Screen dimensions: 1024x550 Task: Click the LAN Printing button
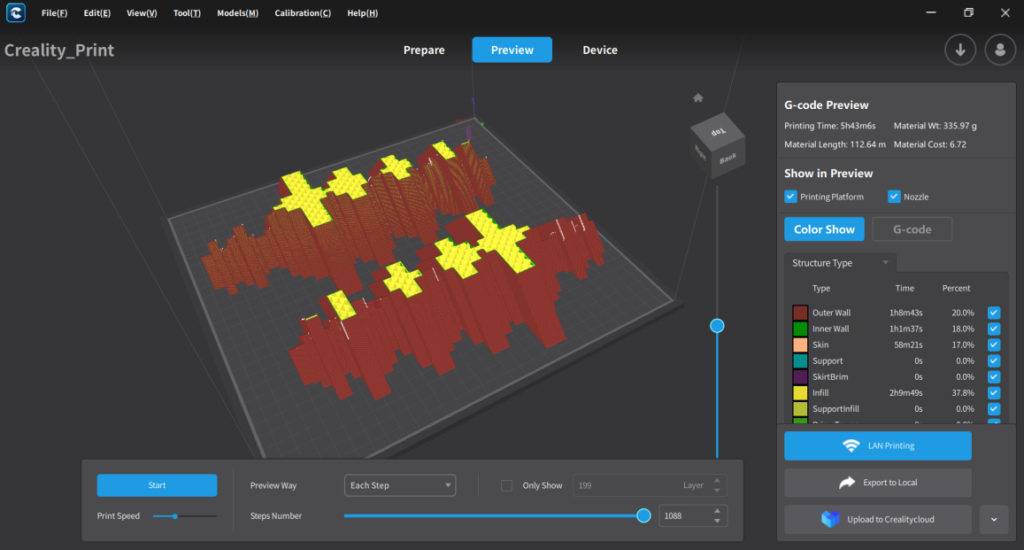click(x=878, y=445)
